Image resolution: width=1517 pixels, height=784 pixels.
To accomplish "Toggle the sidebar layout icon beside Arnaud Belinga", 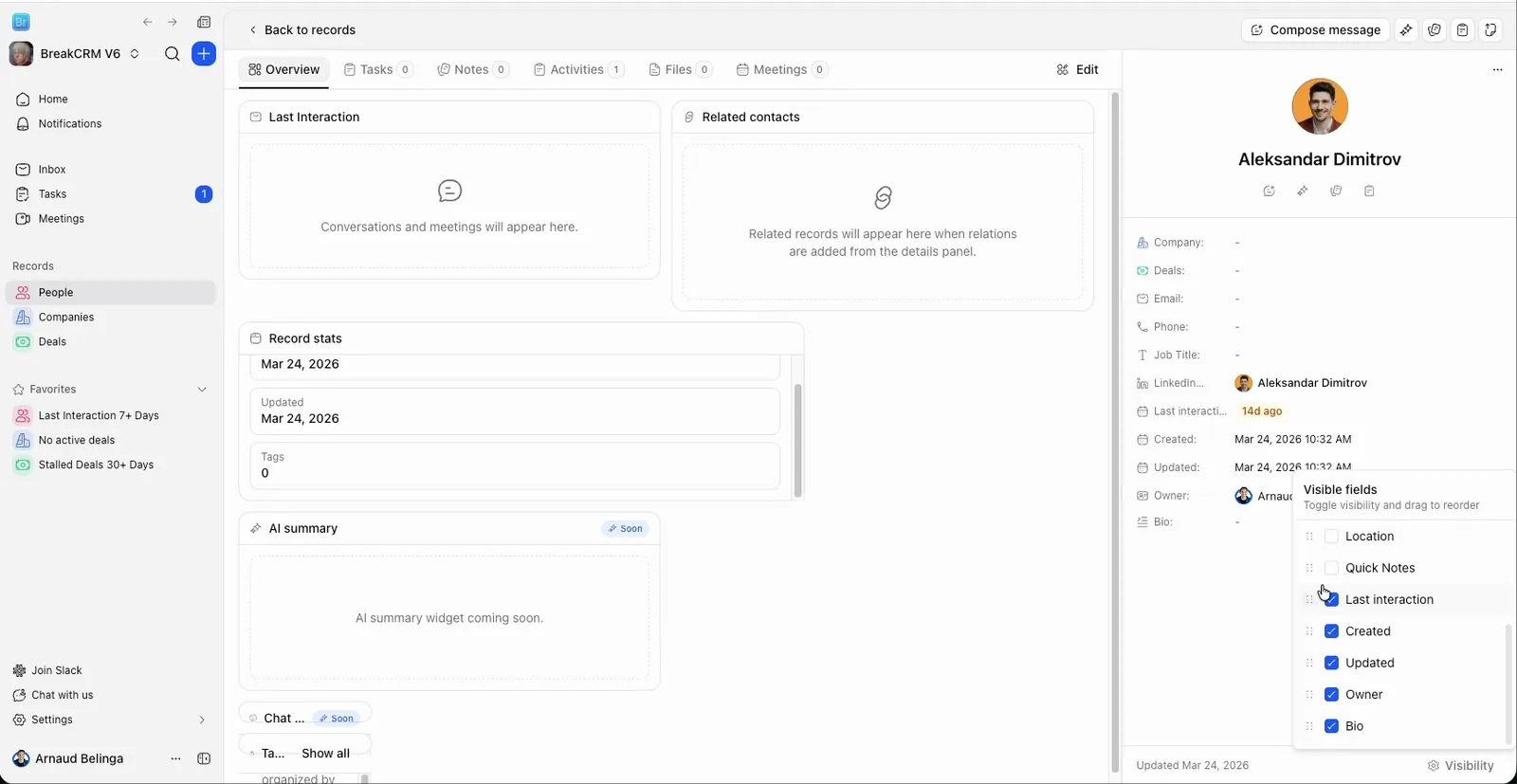I will pos(204,758).
